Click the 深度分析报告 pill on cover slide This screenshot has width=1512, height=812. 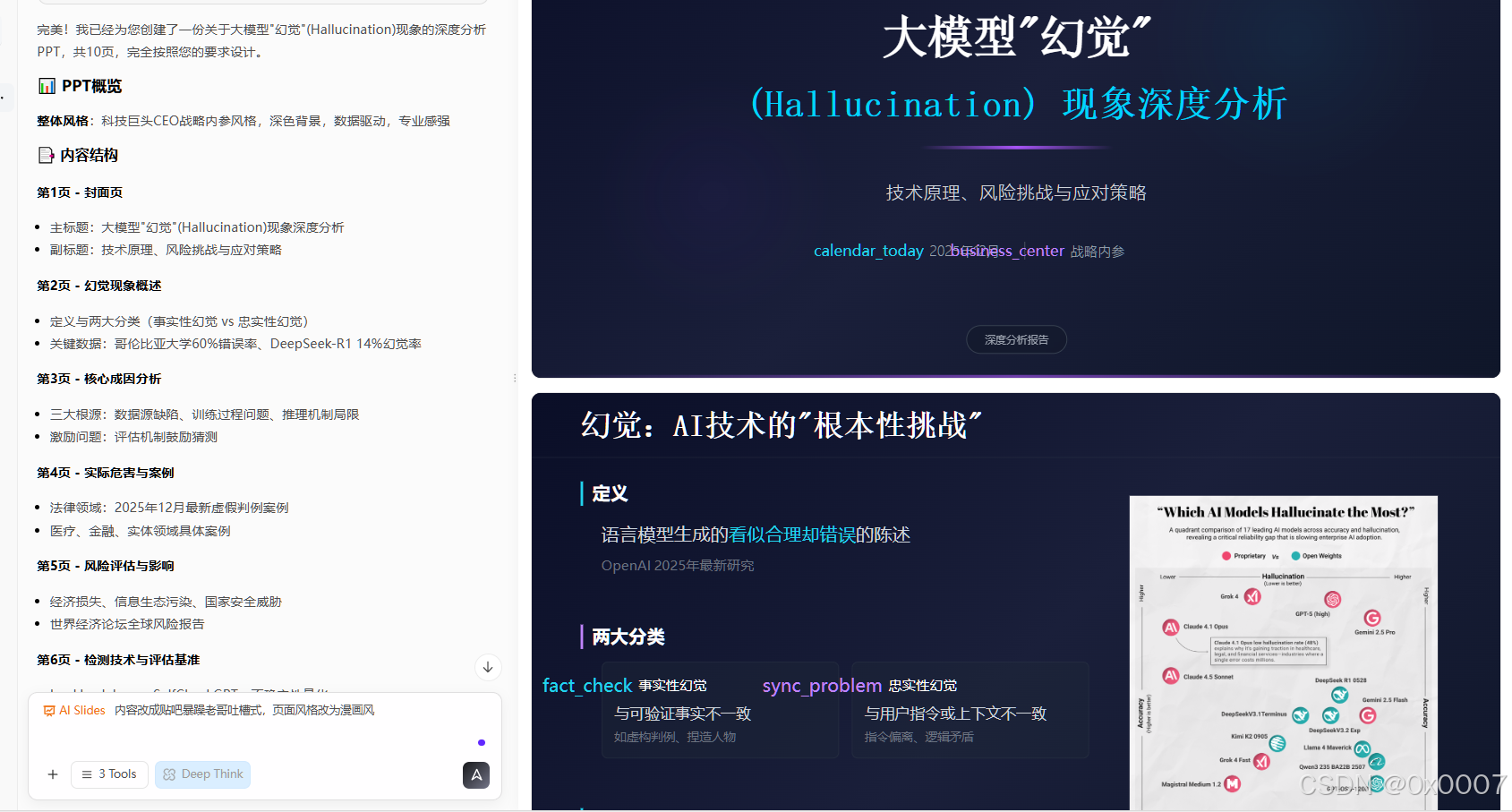[x=1017, y=340]
